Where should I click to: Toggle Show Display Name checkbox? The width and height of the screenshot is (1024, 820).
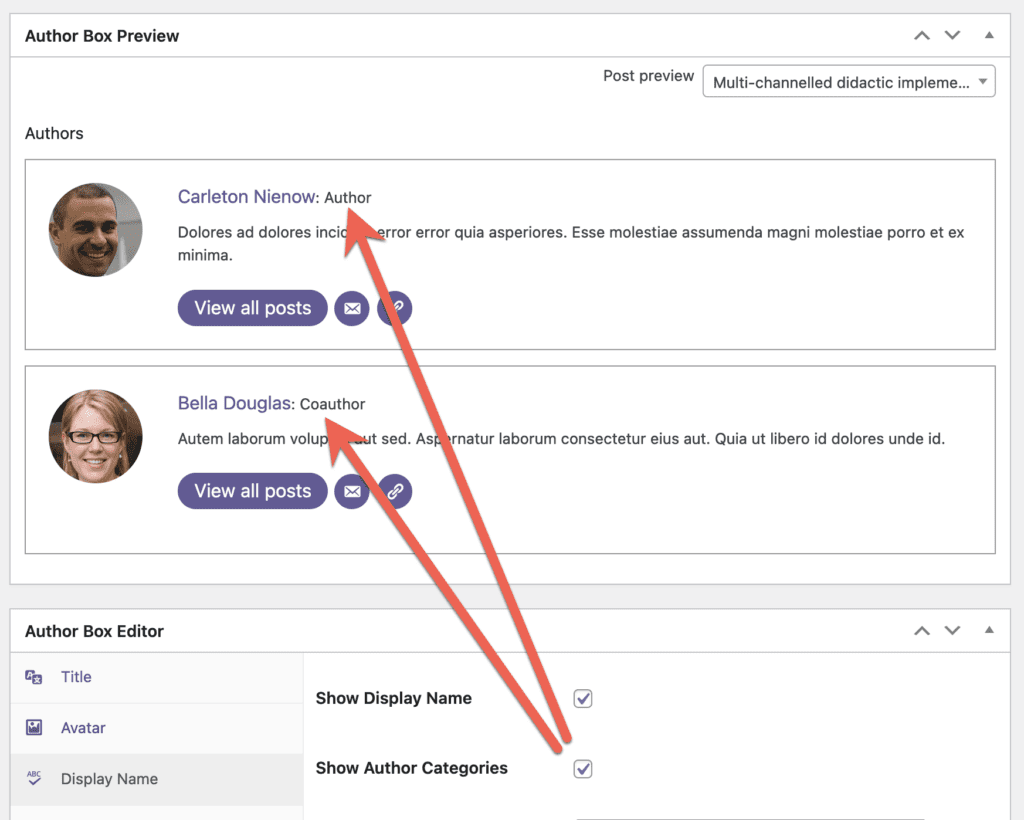[x=583, y=699]
